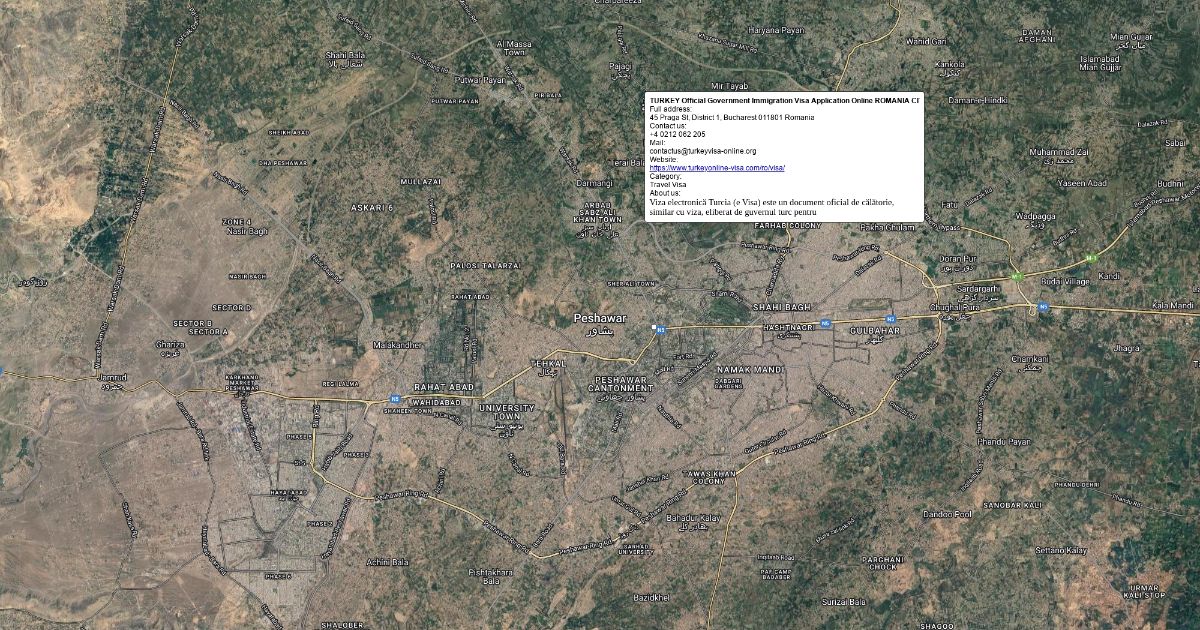
Task: Select the N5 shield near Kala Mandi interchange
Action: [1042, 307]
